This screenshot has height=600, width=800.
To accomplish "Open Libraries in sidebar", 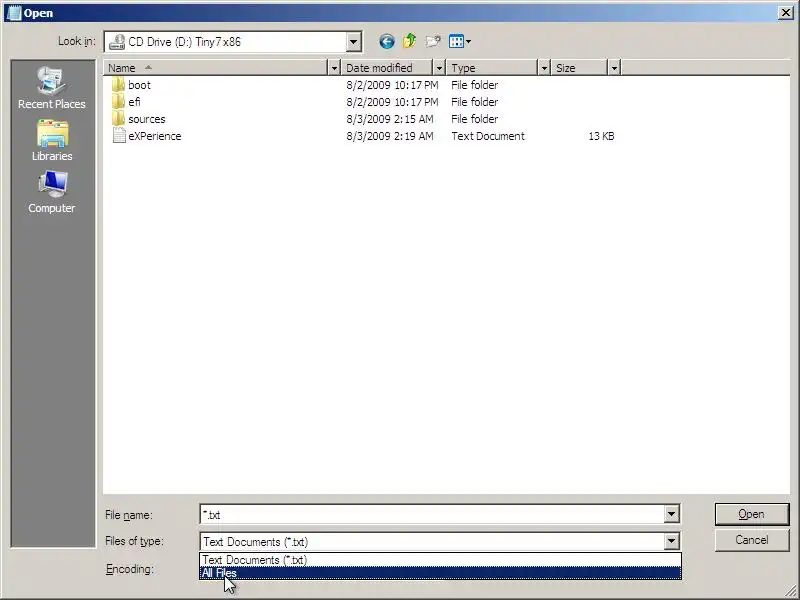I will click(52, 141).
